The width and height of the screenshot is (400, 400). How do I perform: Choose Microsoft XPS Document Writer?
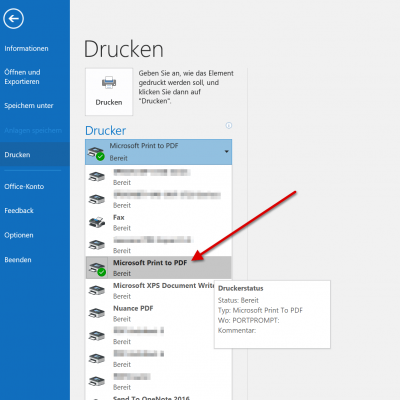(x=159, y=290)
